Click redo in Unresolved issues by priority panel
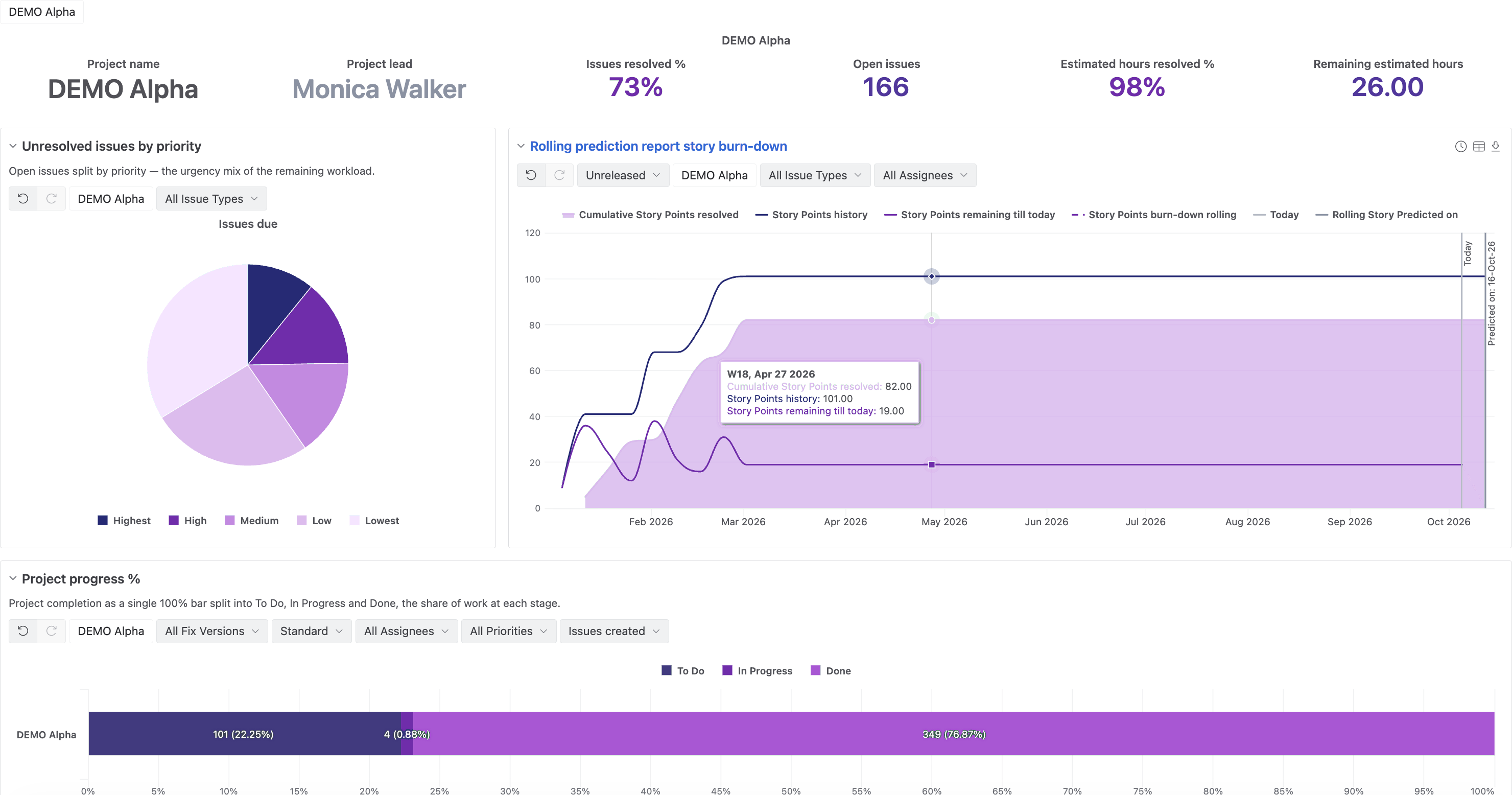This screenshot has width=1512, height=795. pos(52,198)
